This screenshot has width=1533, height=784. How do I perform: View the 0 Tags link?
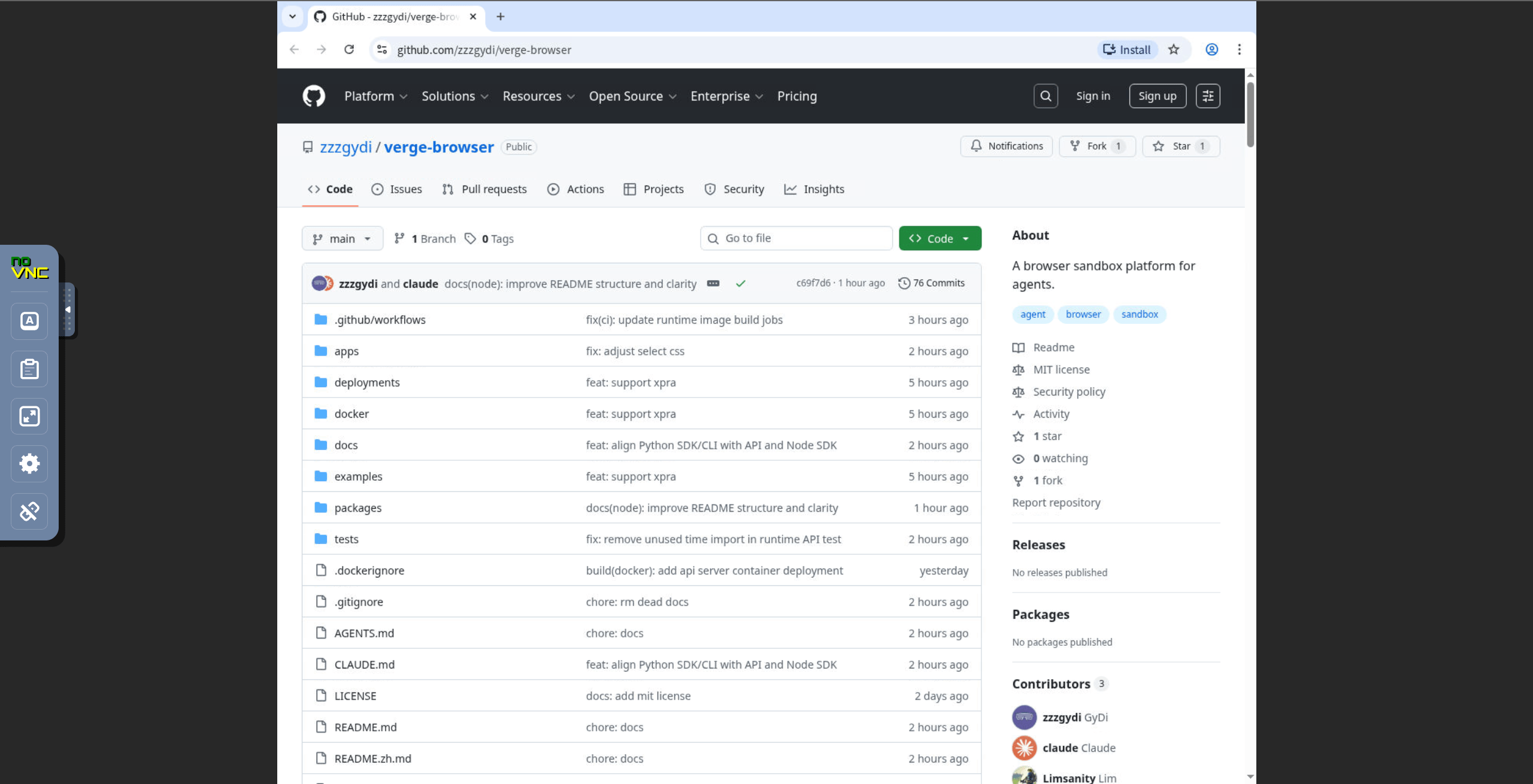(489, 239)
